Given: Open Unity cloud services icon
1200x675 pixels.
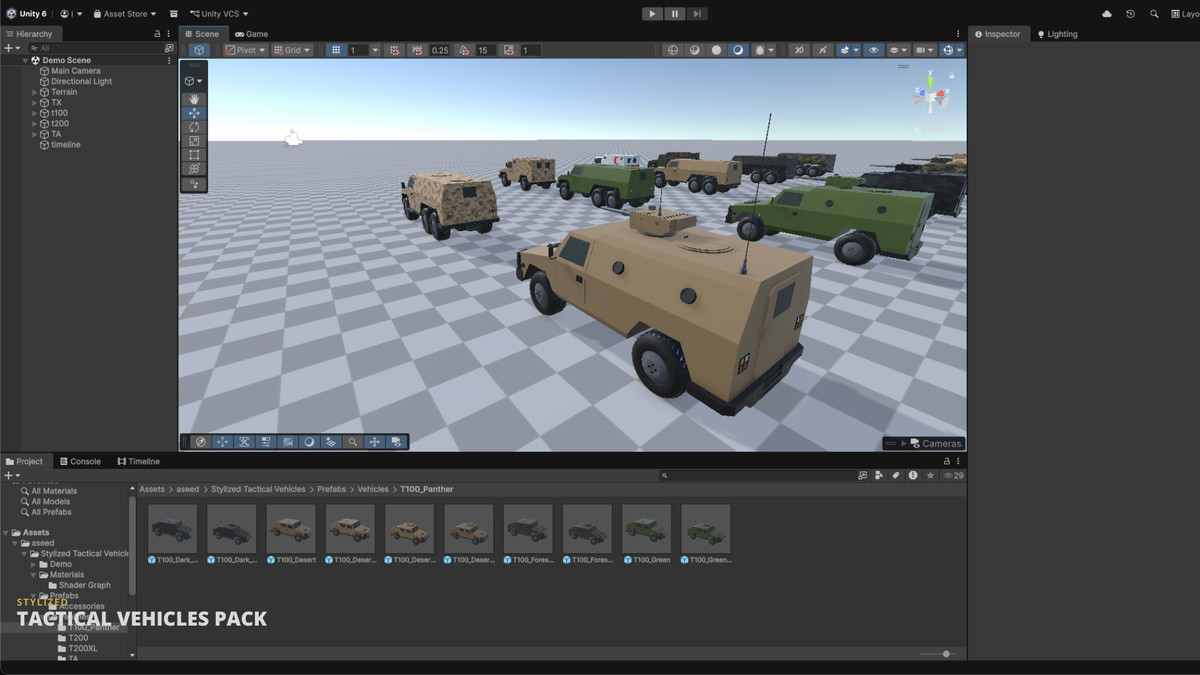Looking at the screenshot, I should point(1107,14).
